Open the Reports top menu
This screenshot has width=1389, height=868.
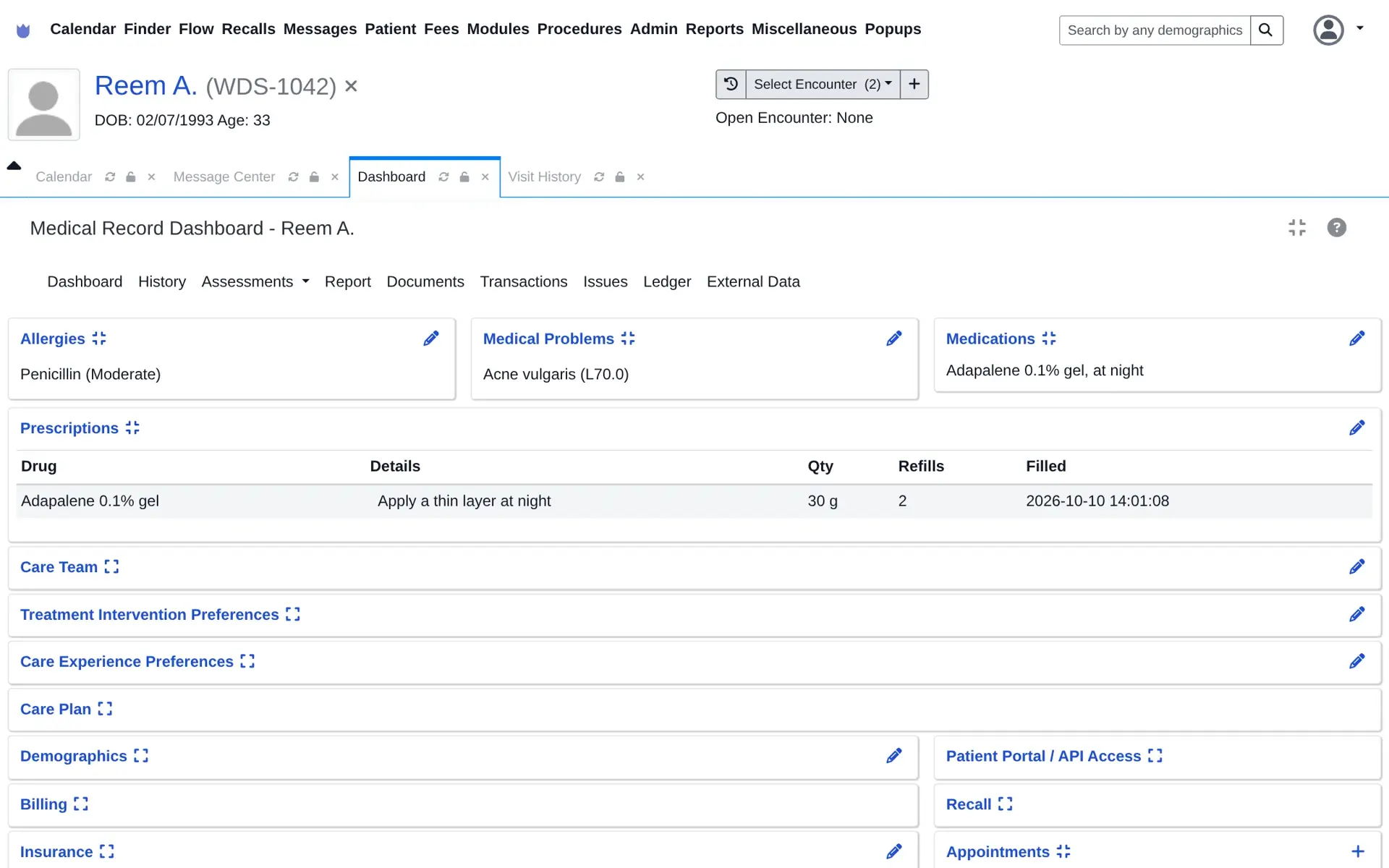(715, 29)
